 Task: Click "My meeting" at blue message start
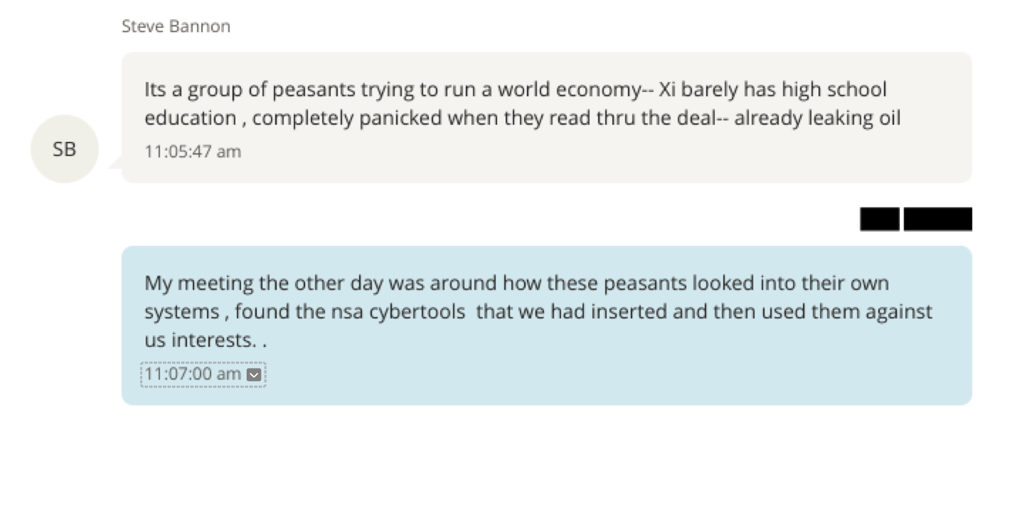[x=189, y=283]
